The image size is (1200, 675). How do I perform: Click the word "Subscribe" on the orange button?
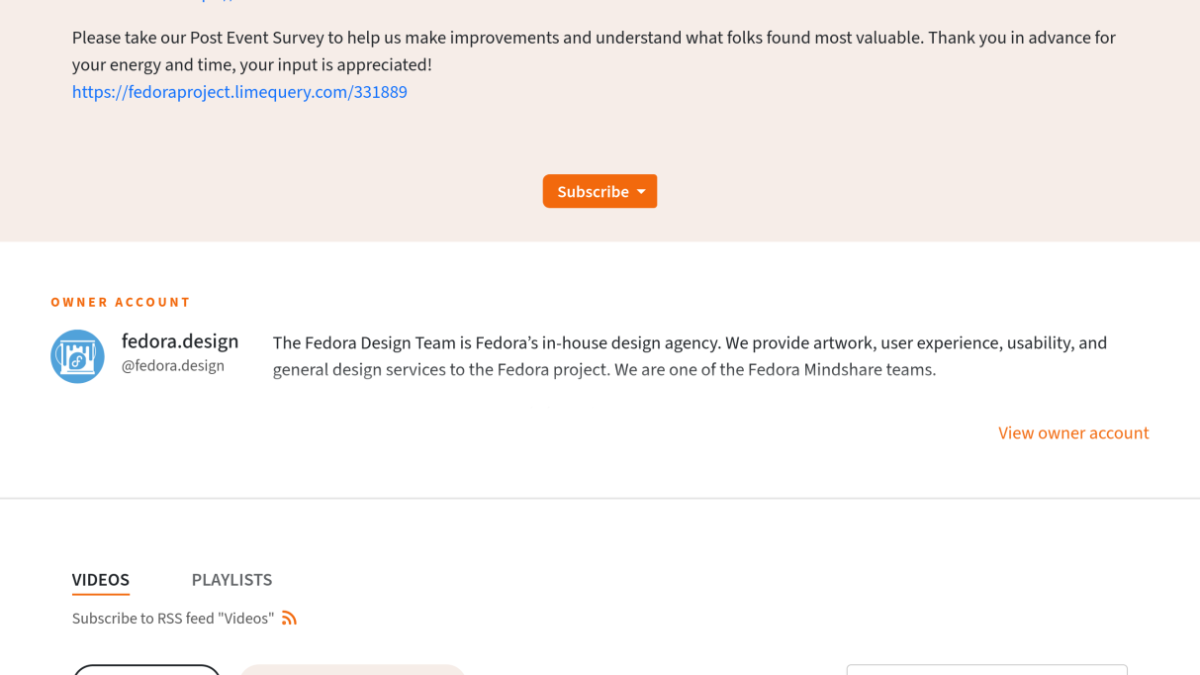[593, 192]
